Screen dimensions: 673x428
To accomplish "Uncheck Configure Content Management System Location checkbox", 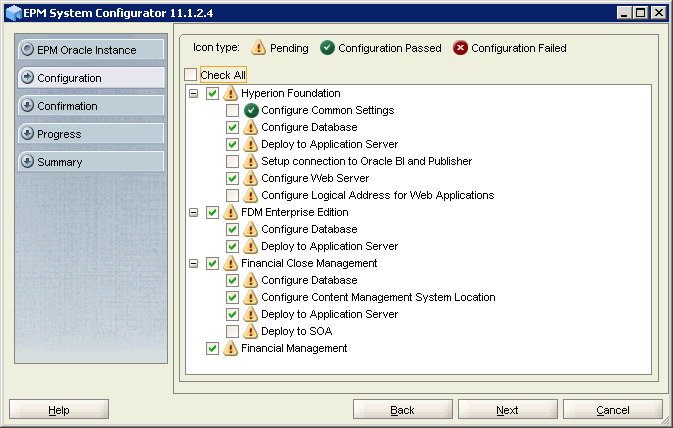I will (233, 297).
